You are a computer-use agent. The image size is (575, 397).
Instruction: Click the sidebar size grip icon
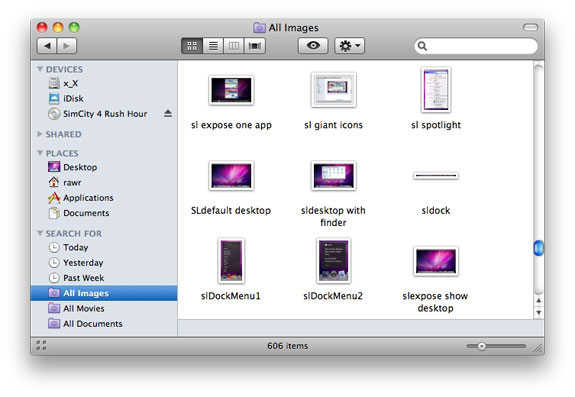pyautogui.click(x=41, y=345)
